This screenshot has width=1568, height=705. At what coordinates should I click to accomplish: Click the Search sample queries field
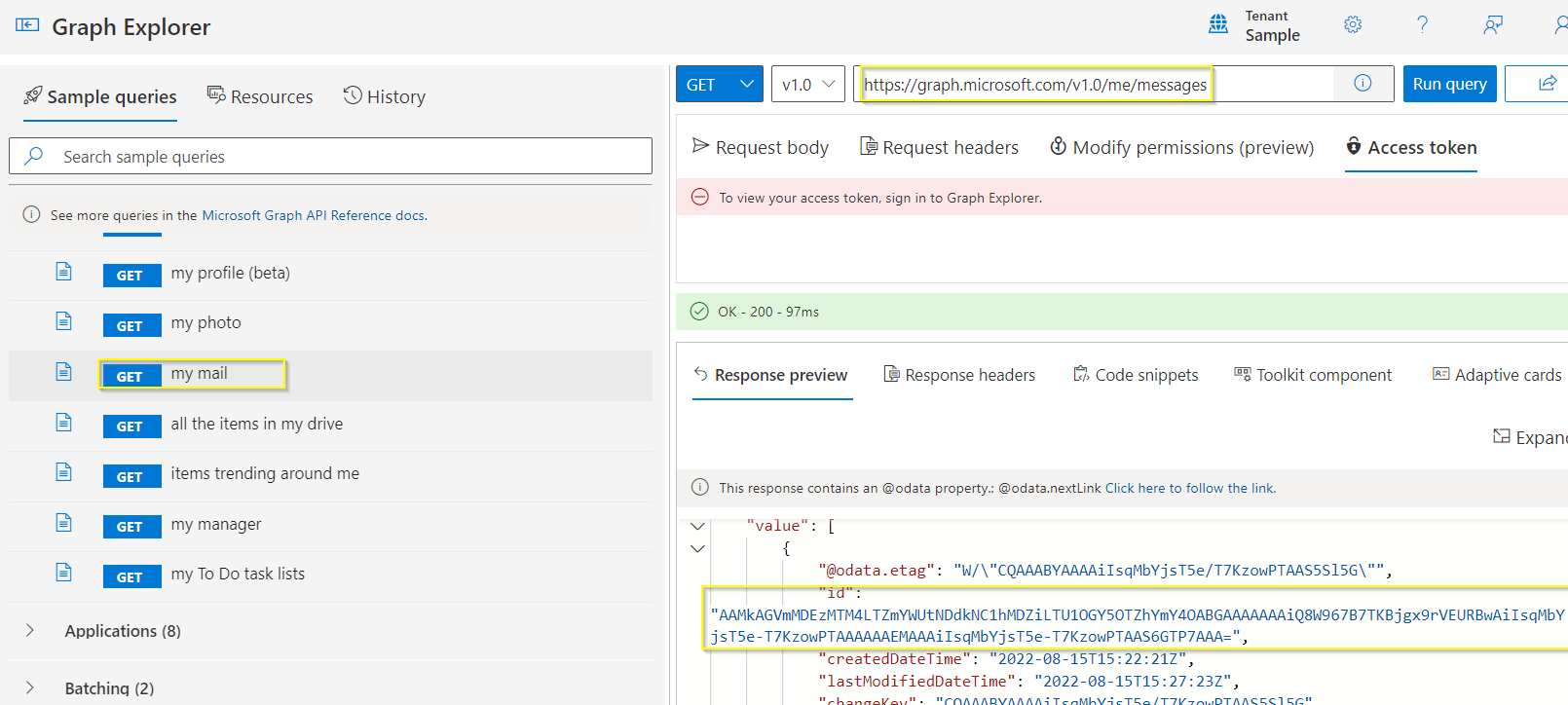pyautogui.click(x=330, y=156)
